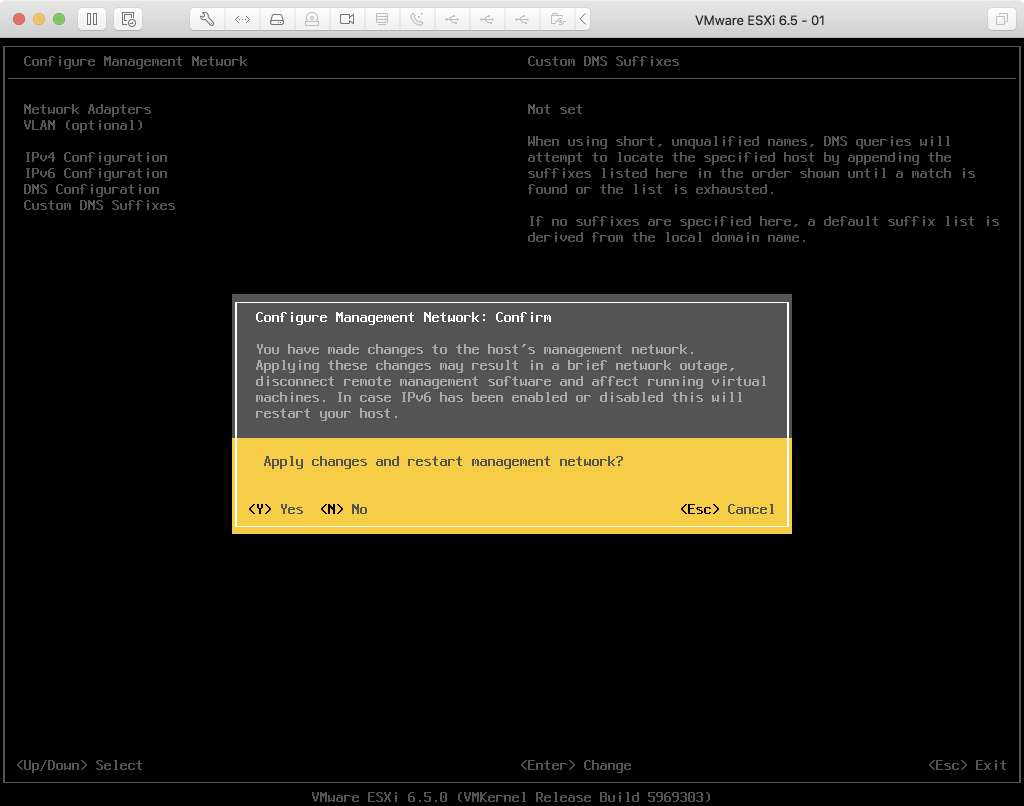Select DNS Configuration option

click(91, 189)
